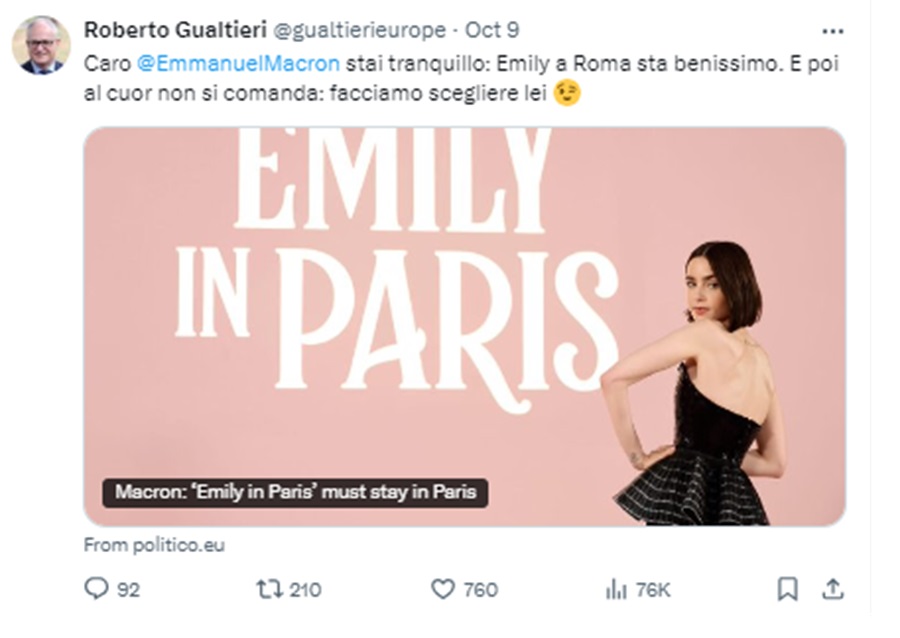Open the three-dot more options menu
The height and width of the screenshot is (638, 900).
coord(832,30)
